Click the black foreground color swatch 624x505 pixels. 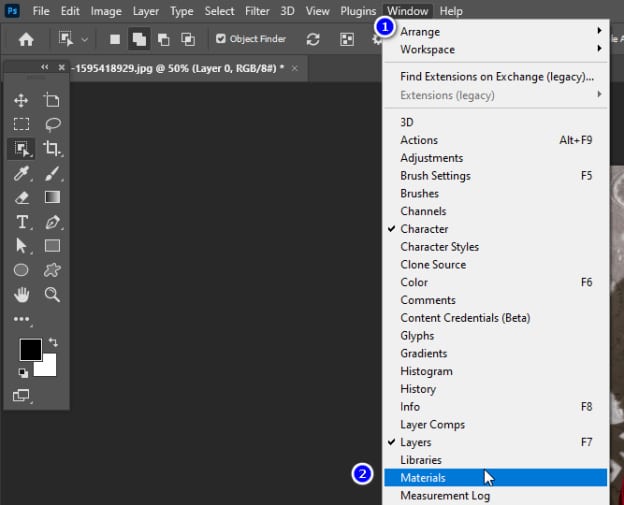pos(30,350)
